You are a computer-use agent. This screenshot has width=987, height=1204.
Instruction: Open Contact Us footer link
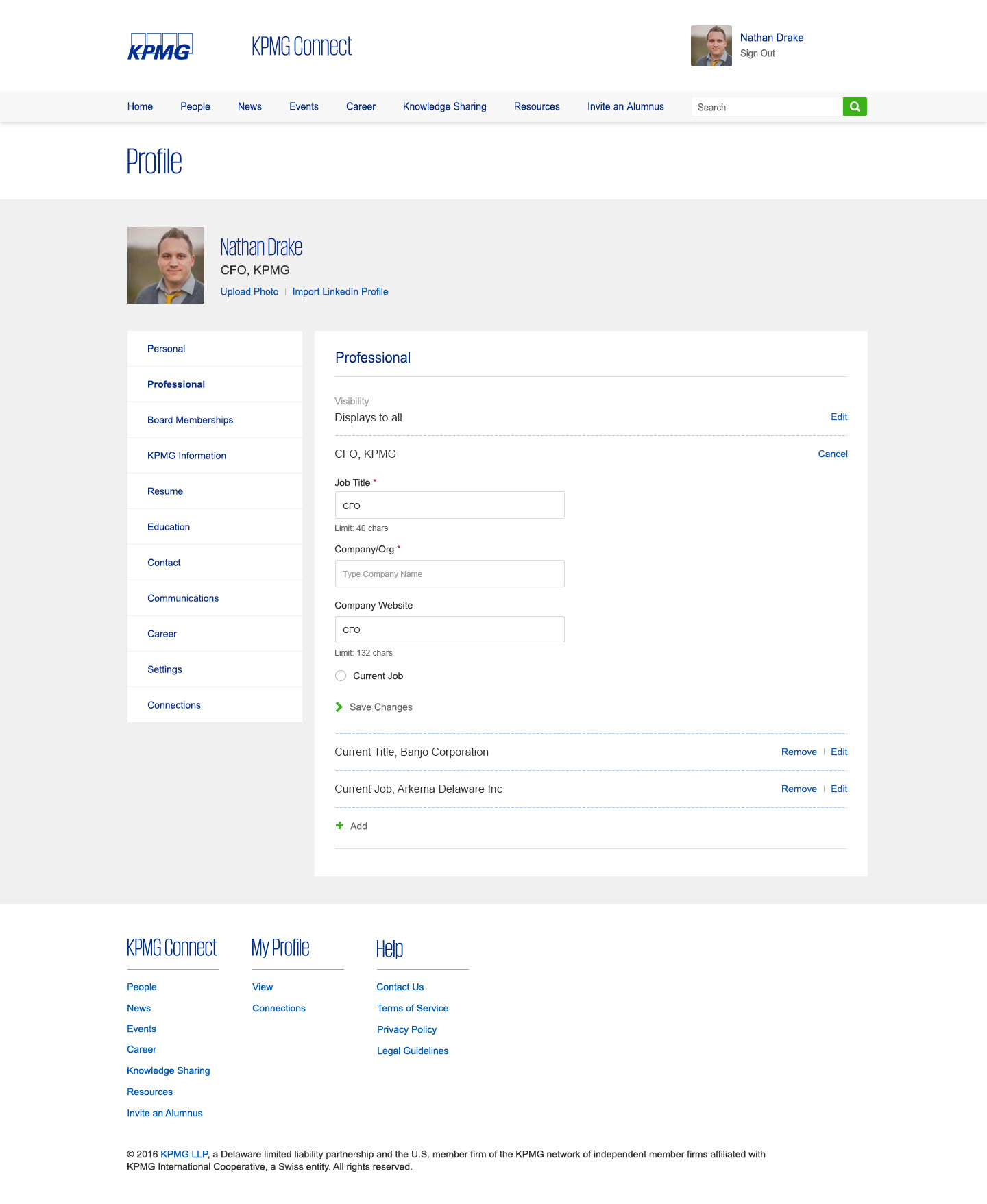tap(400, 987)
